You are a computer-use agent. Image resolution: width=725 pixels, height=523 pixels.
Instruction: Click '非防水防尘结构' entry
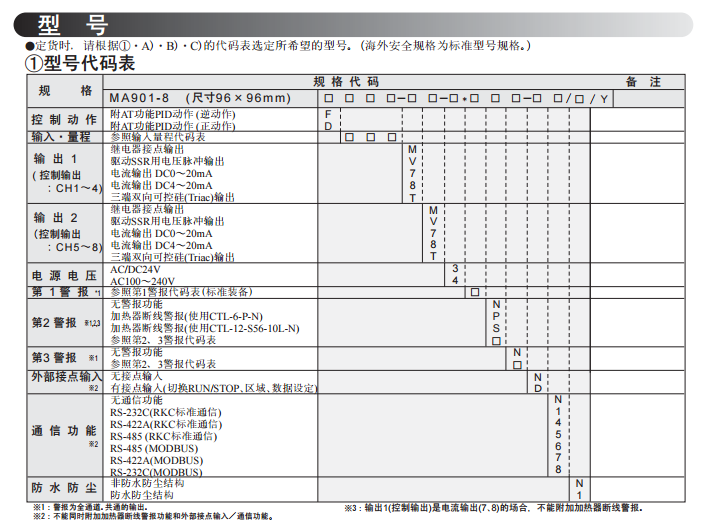147,483
